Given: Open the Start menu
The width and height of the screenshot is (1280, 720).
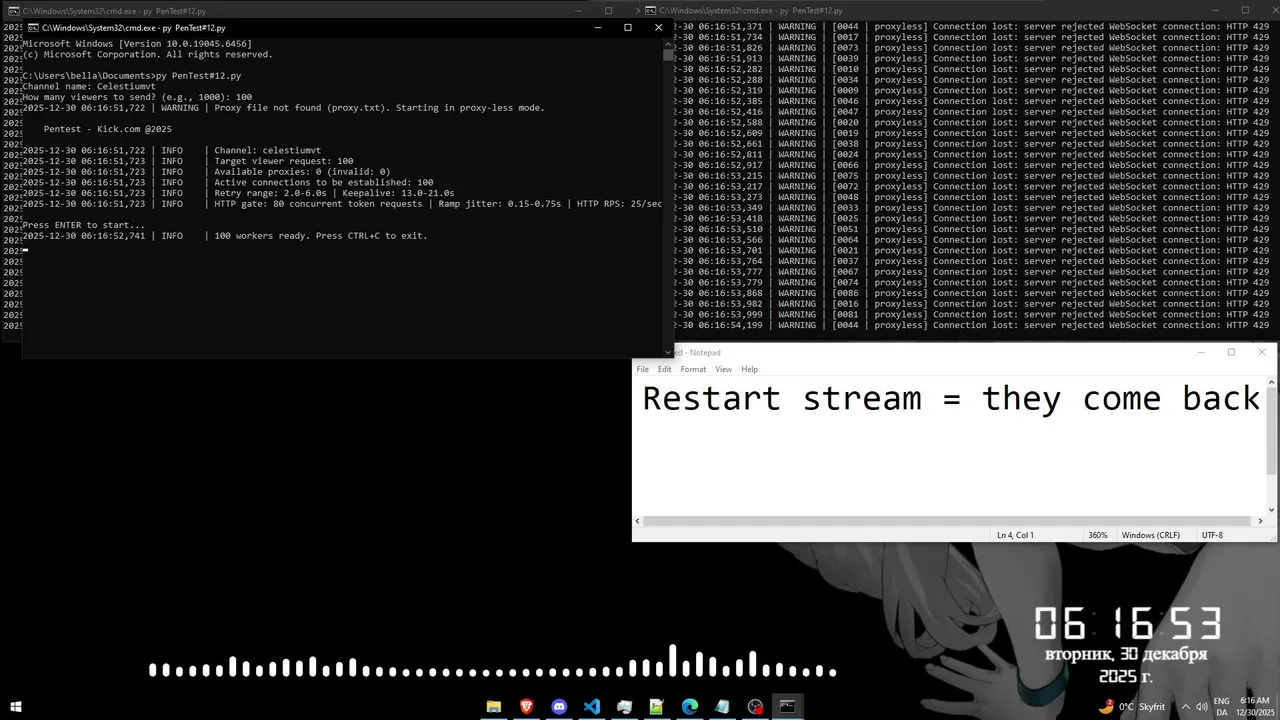Looking at the screenshot, I should (x=16, y=706).
